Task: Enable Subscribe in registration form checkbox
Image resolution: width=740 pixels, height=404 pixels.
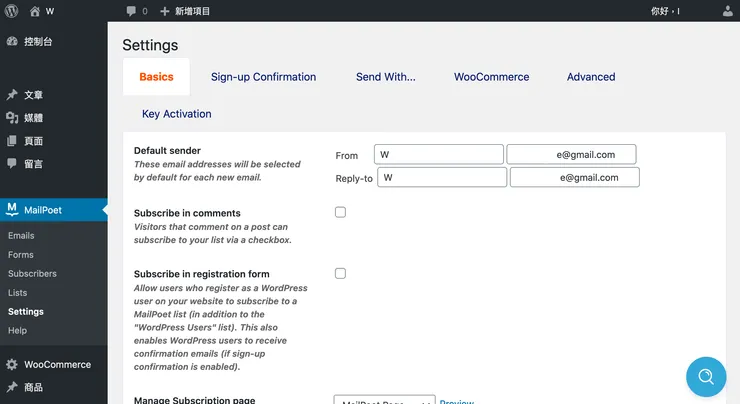Action: (340, 273)
